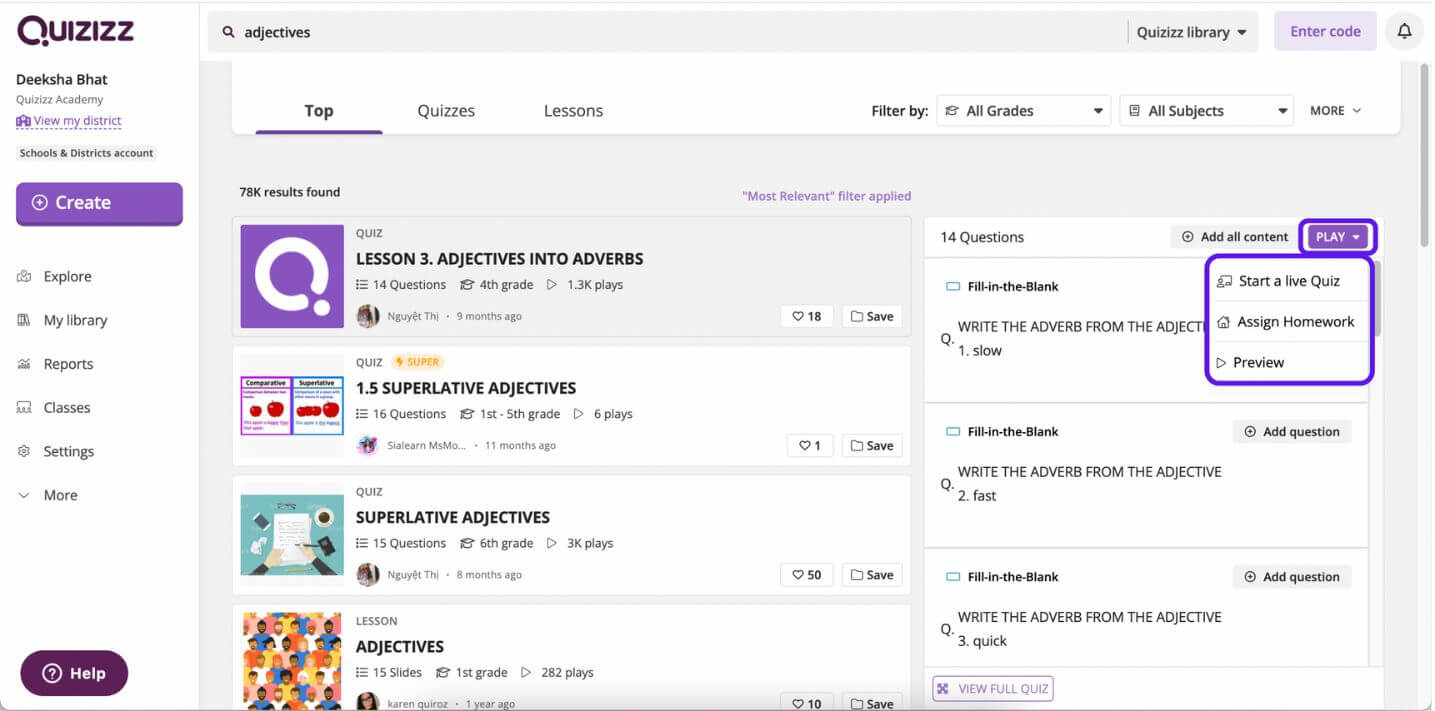The width and height of the screenshot is (1435, 711).
Task: Like the Superlative Adjectives quiz with 50 hearts
Action: pos(806,575)
